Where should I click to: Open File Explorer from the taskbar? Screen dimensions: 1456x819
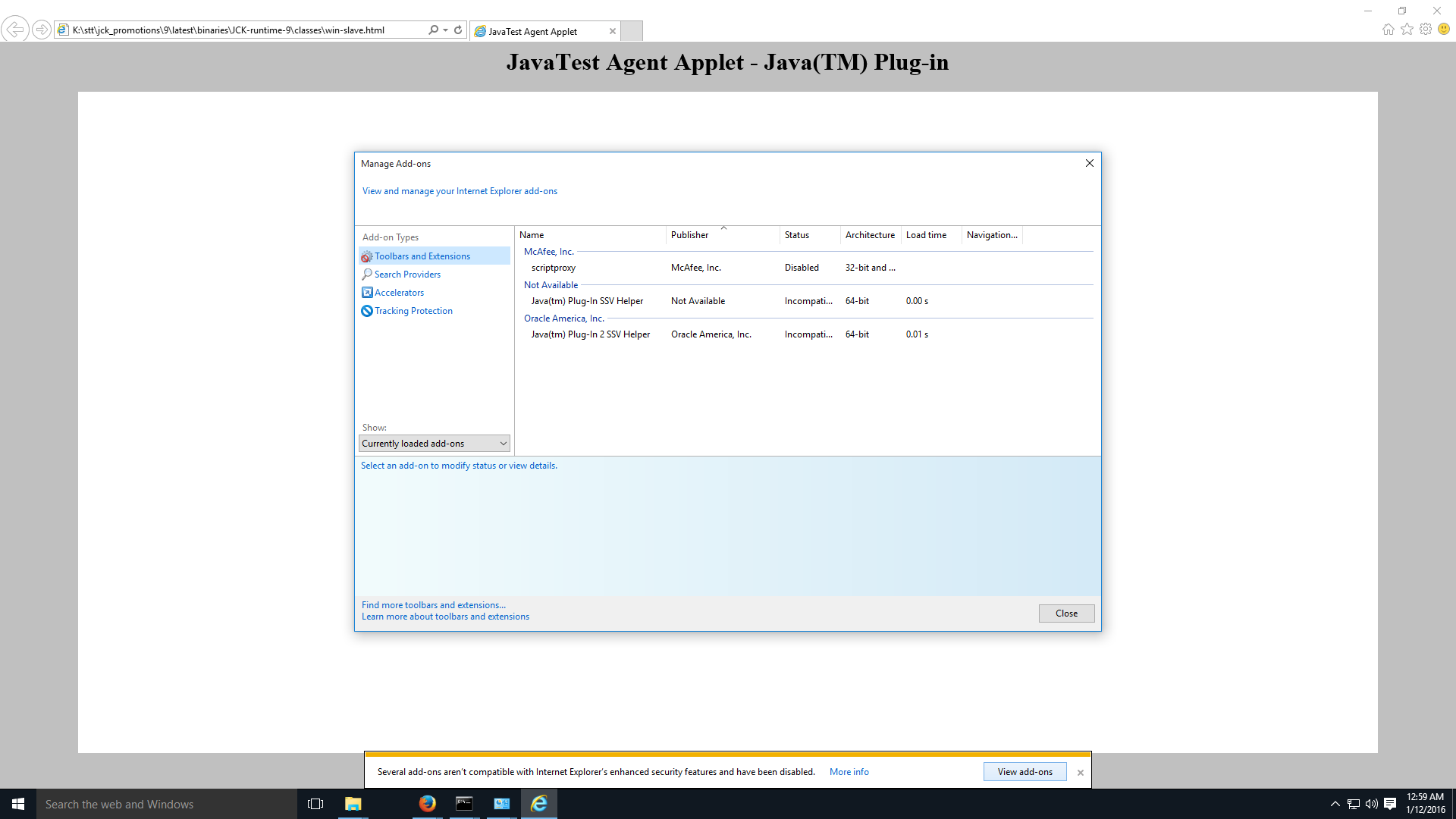pos(353,804)
